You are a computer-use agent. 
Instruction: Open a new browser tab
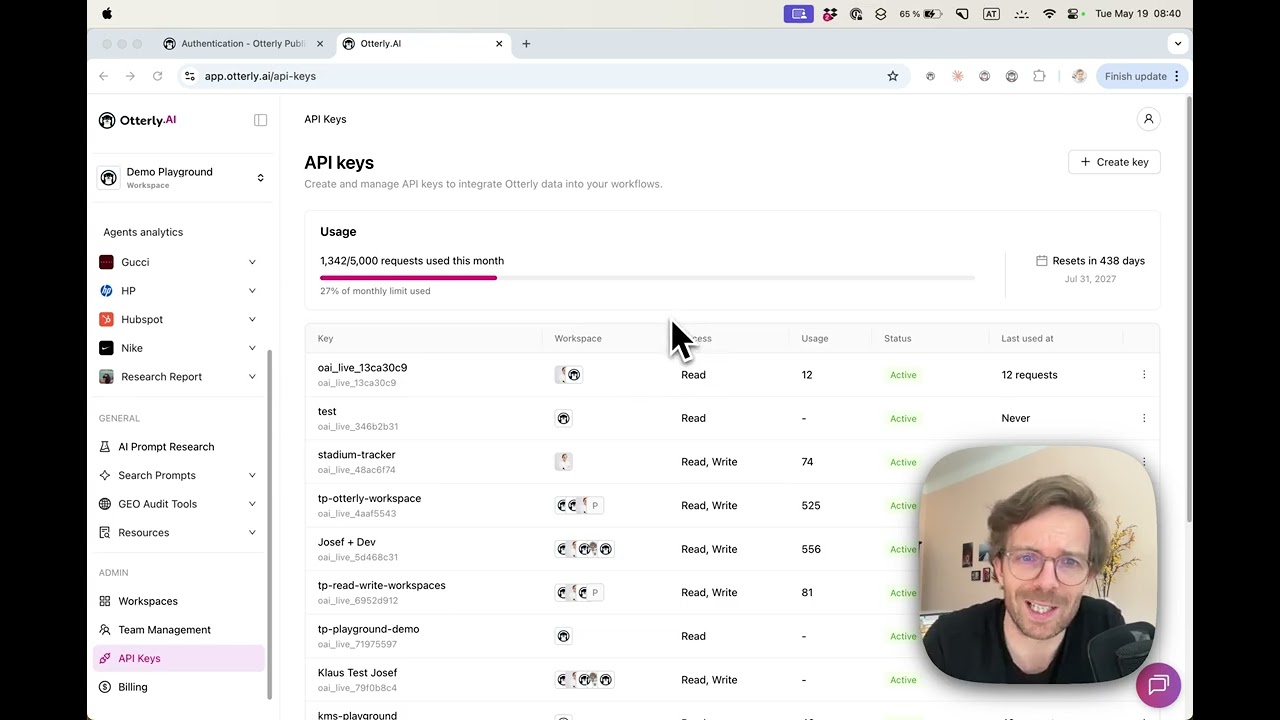(x=526, y=44)
